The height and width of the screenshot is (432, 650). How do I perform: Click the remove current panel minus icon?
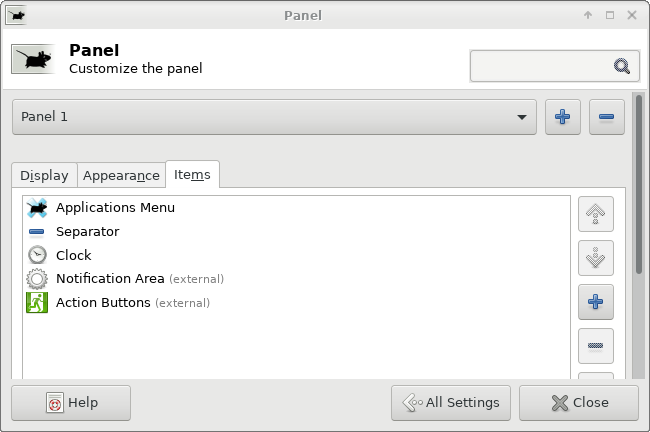pyautogui.click(x=606, y=117)
